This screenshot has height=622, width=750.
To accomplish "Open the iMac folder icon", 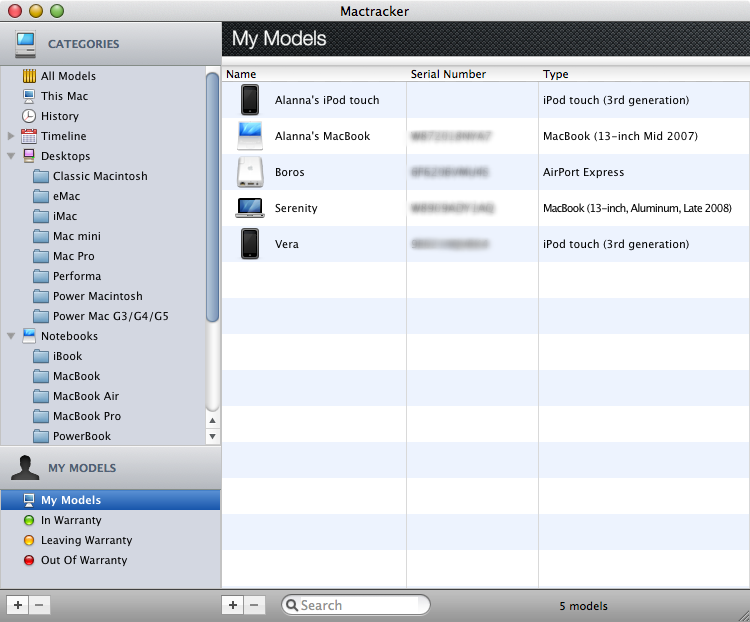I will 41,217.
